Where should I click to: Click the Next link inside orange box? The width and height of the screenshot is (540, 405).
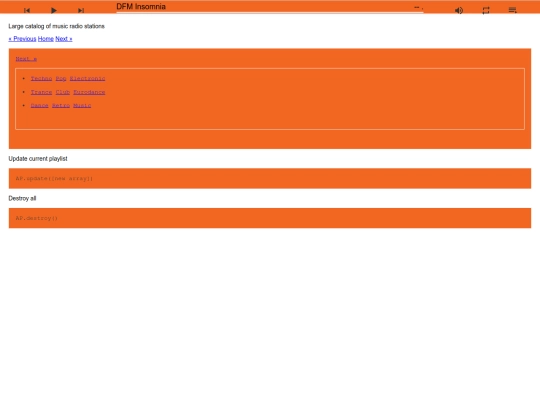pyautogui.click(x=26, y=59)
